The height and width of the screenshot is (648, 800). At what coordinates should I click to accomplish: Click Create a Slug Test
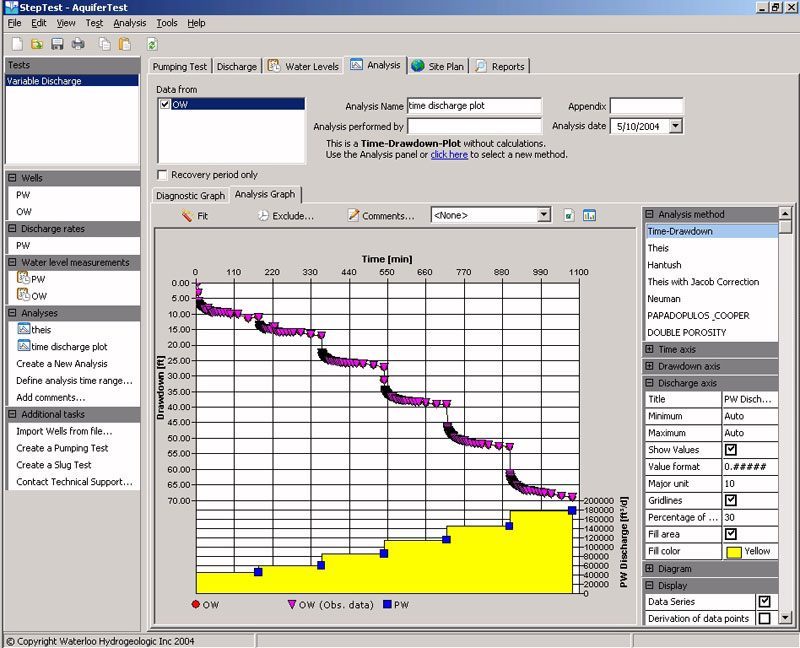click(54, 465)
